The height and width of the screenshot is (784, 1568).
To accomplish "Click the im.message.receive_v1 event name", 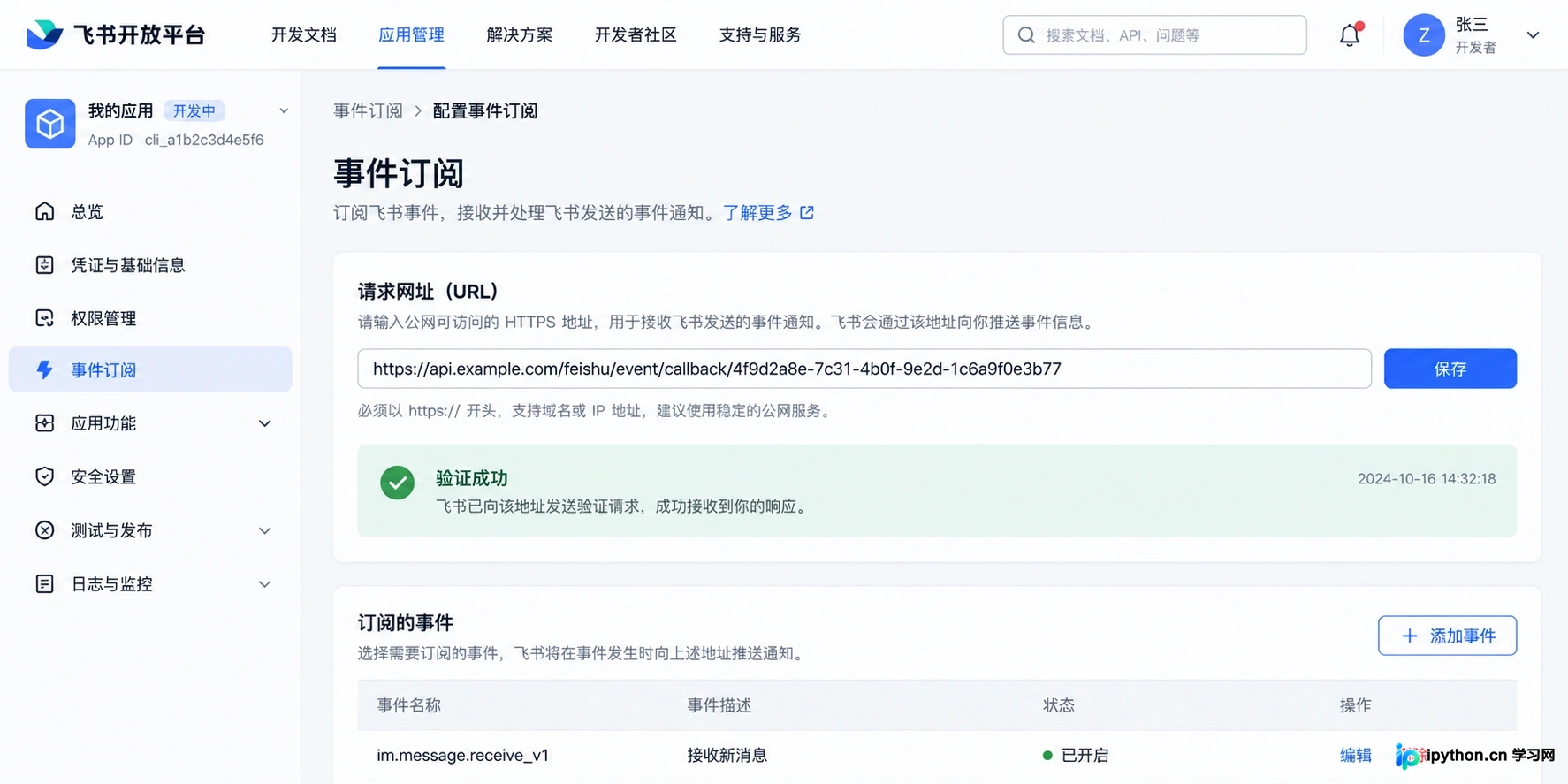I will [463, 755].
